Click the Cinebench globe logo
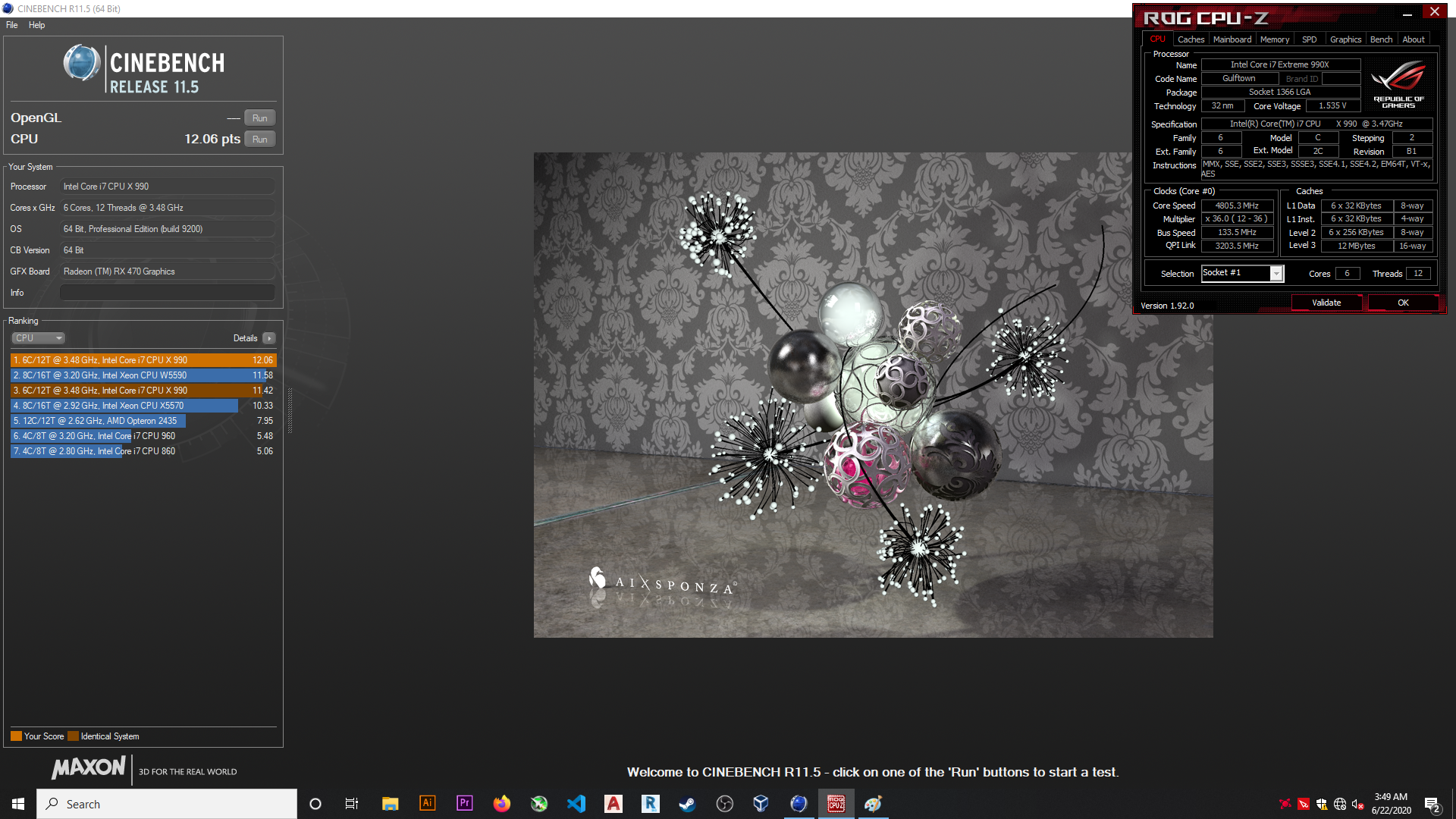 [82, 63]
